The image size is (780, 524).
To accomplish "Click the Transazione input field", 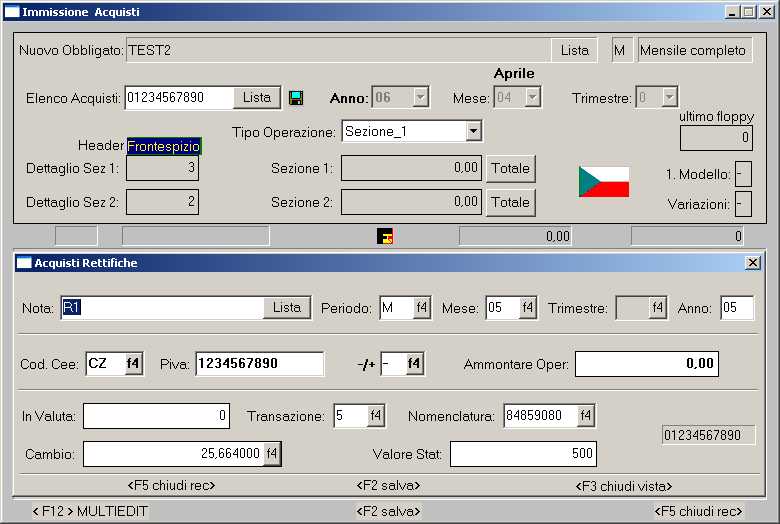I will [x=351, y=416].
